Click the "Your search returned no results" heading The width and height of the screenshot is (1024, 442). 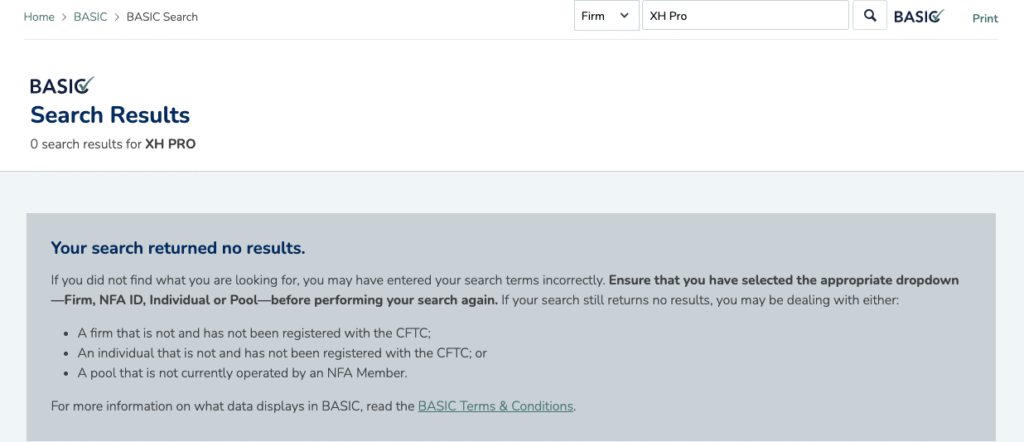[178, 247]
